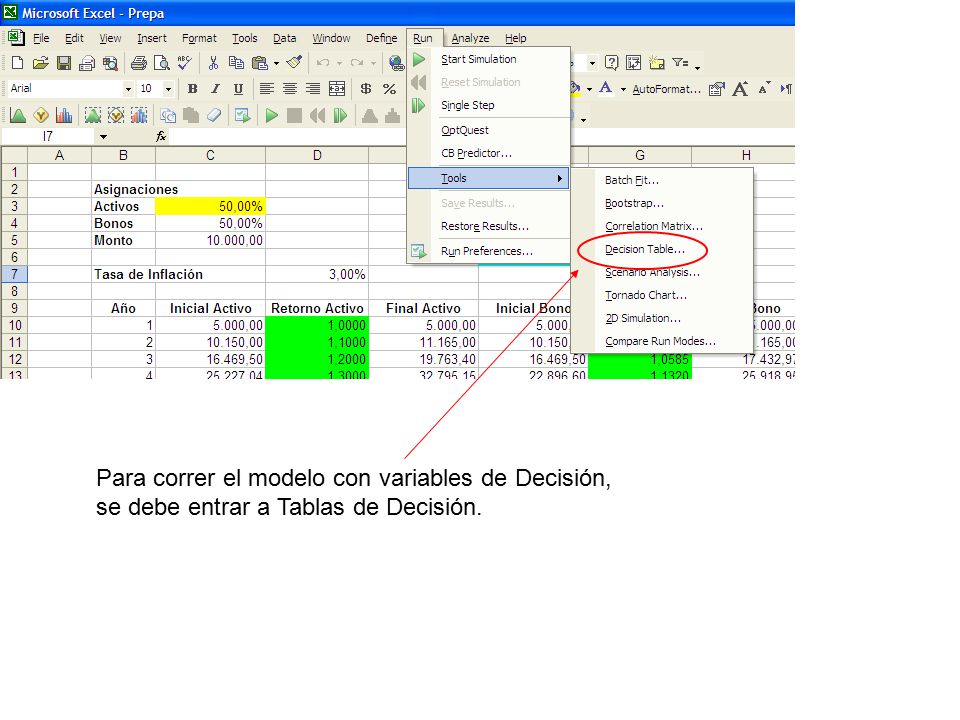Click the Single Step toolbar icon

[340, 115]
